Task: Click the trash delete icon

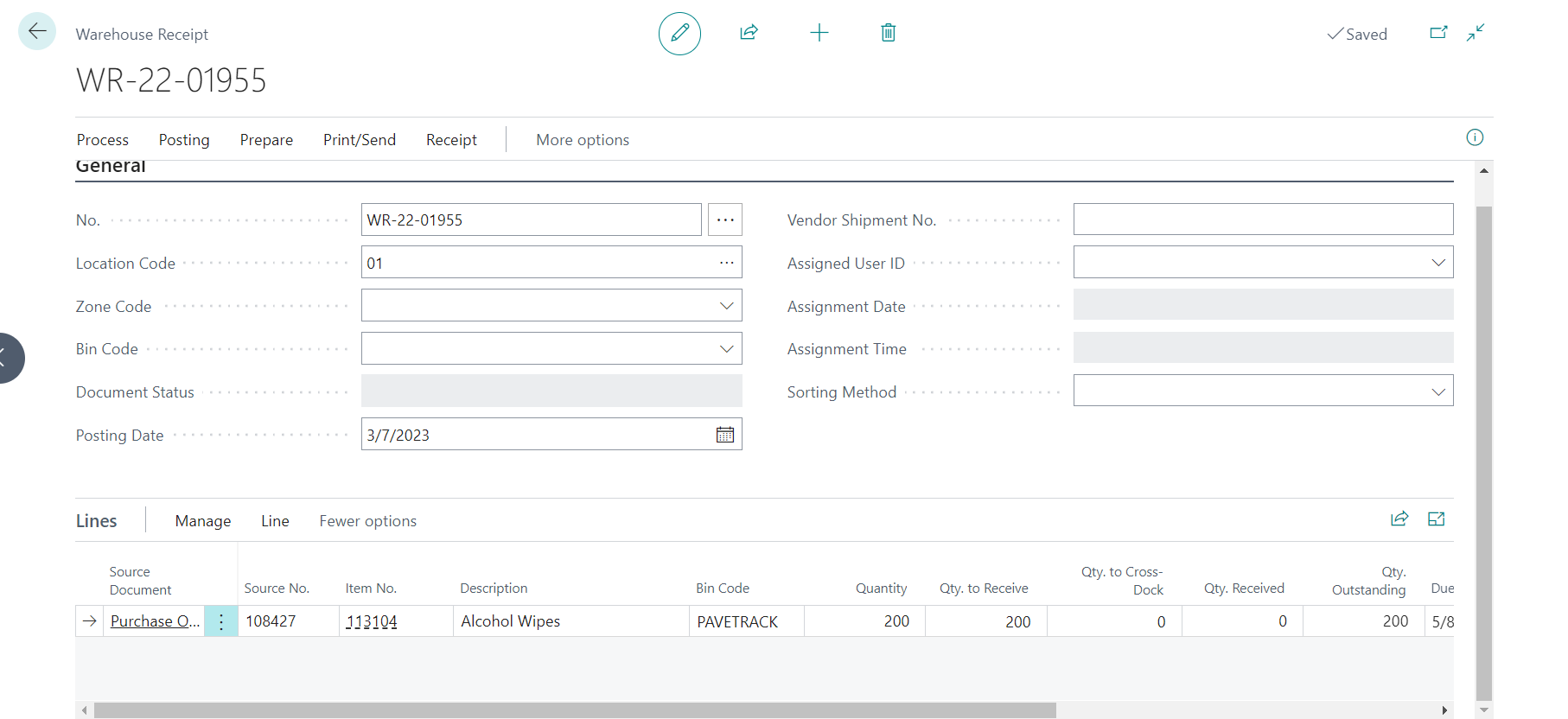Action: point(888,33)
